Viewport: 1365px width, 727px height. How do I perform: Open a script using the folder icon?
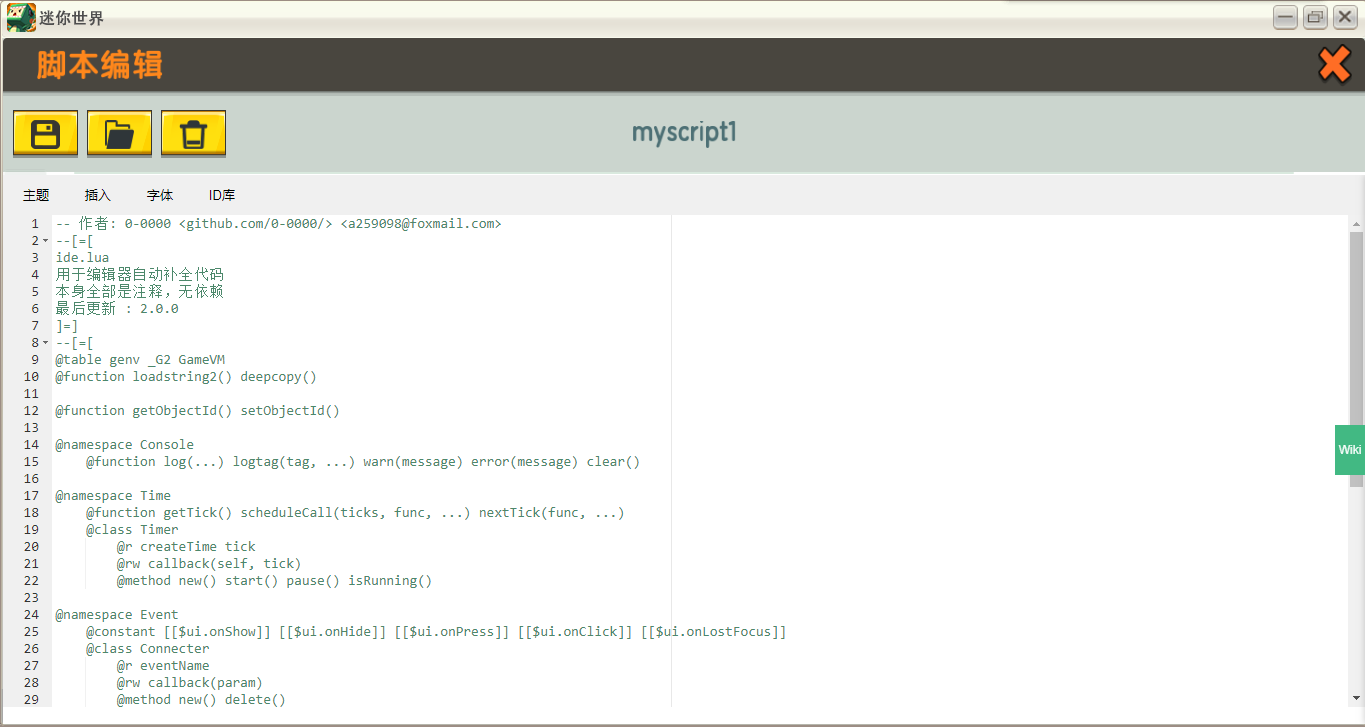click(119, 133)
